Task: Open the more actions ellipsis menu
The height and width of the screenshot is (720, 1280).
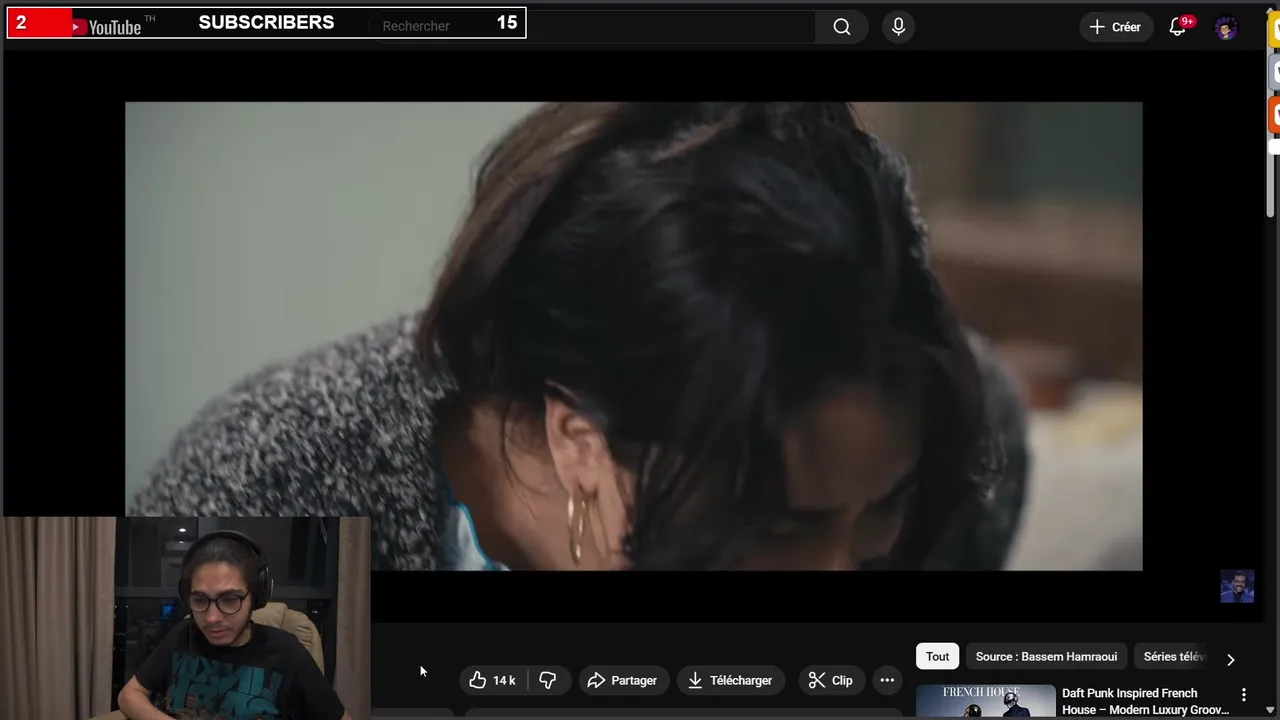Action: click(887, 680)
